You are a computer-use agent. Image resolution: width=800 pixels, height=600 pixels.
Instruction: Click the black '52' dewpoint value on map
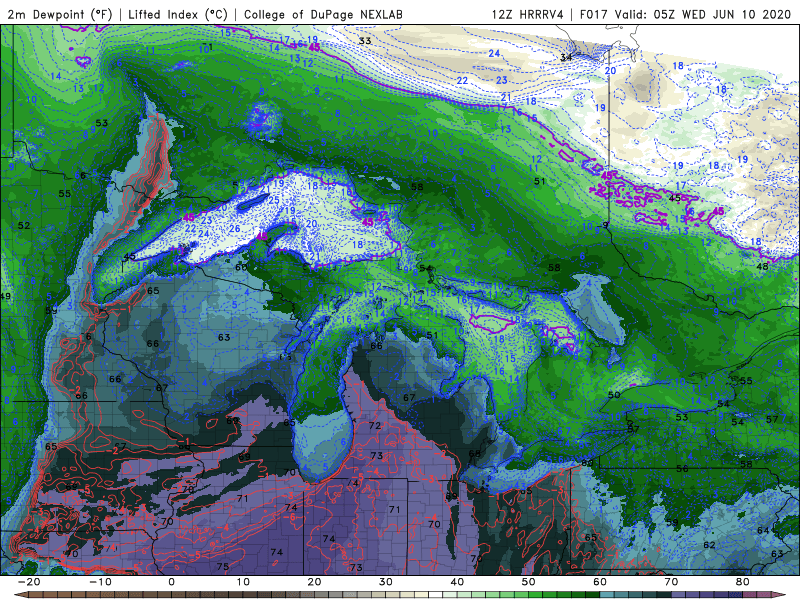click(x=23, y=226)
